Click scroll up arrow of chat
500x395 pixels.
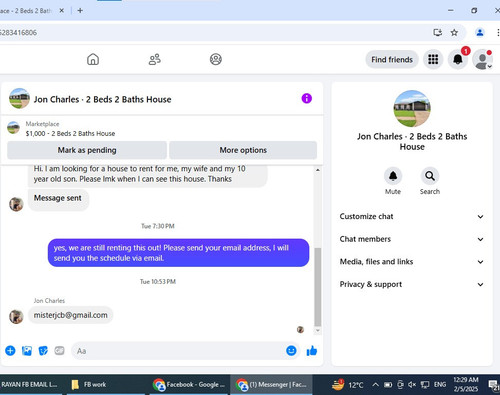coord(318,170)
